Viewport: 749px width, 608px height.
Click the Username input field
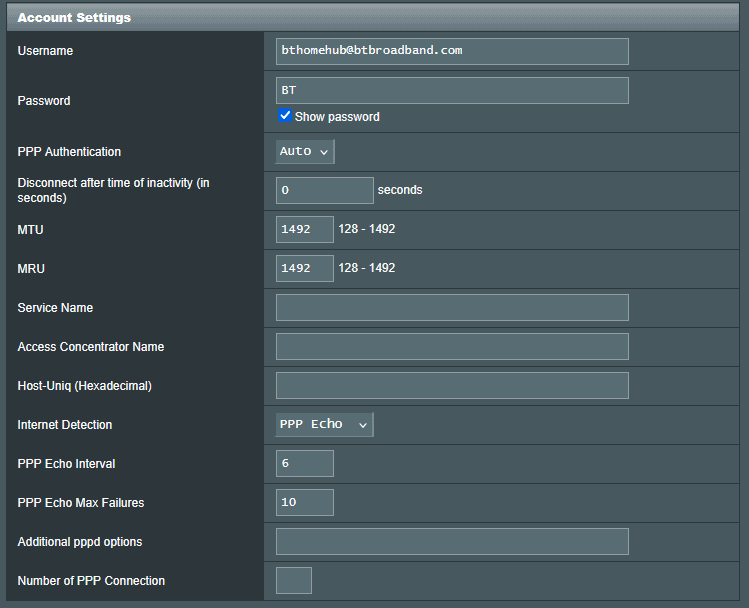pos(452,51)
